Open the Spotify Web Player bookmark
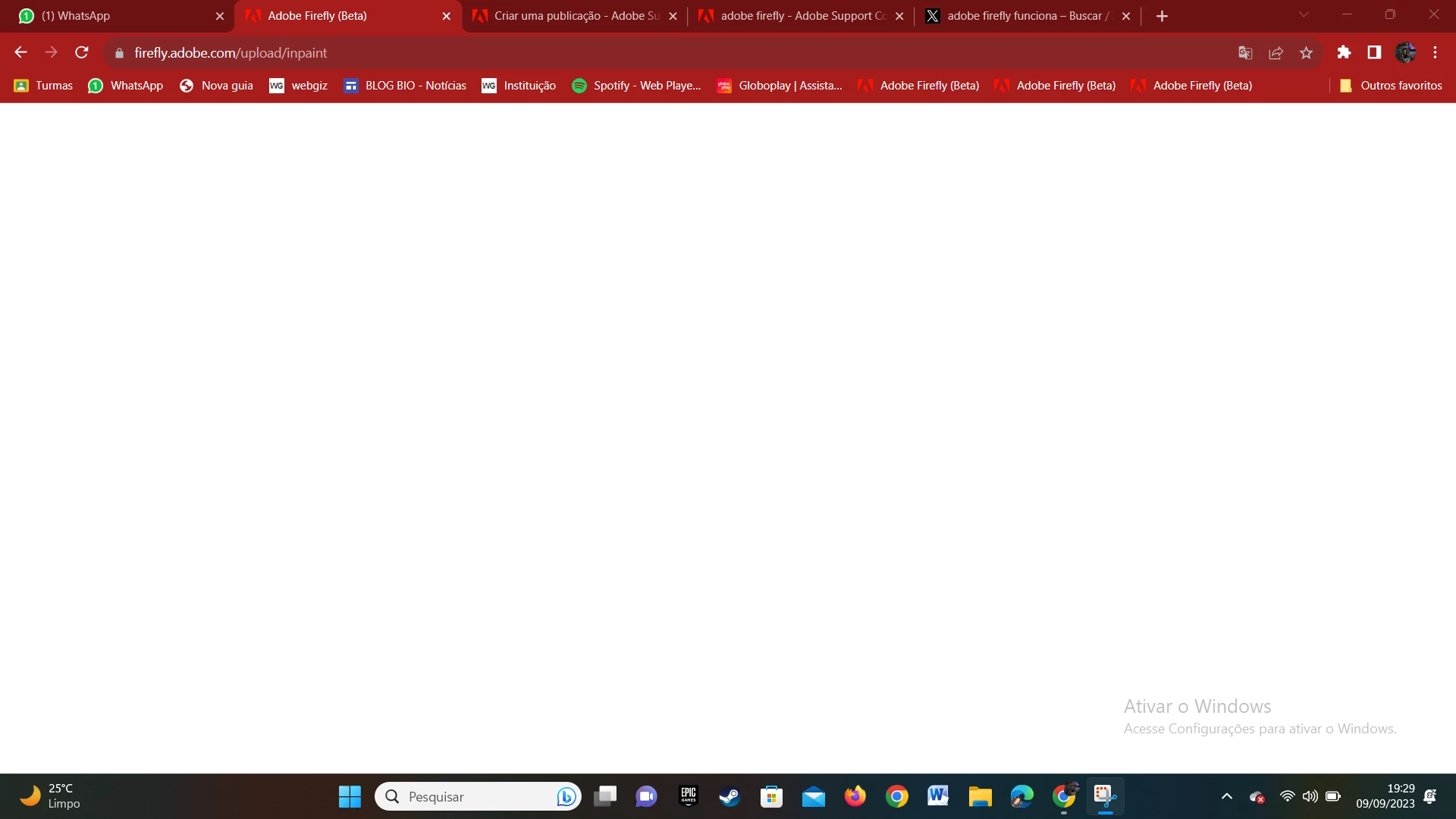The height and width of the screenshot is (819, 1456). coord(636,86)
